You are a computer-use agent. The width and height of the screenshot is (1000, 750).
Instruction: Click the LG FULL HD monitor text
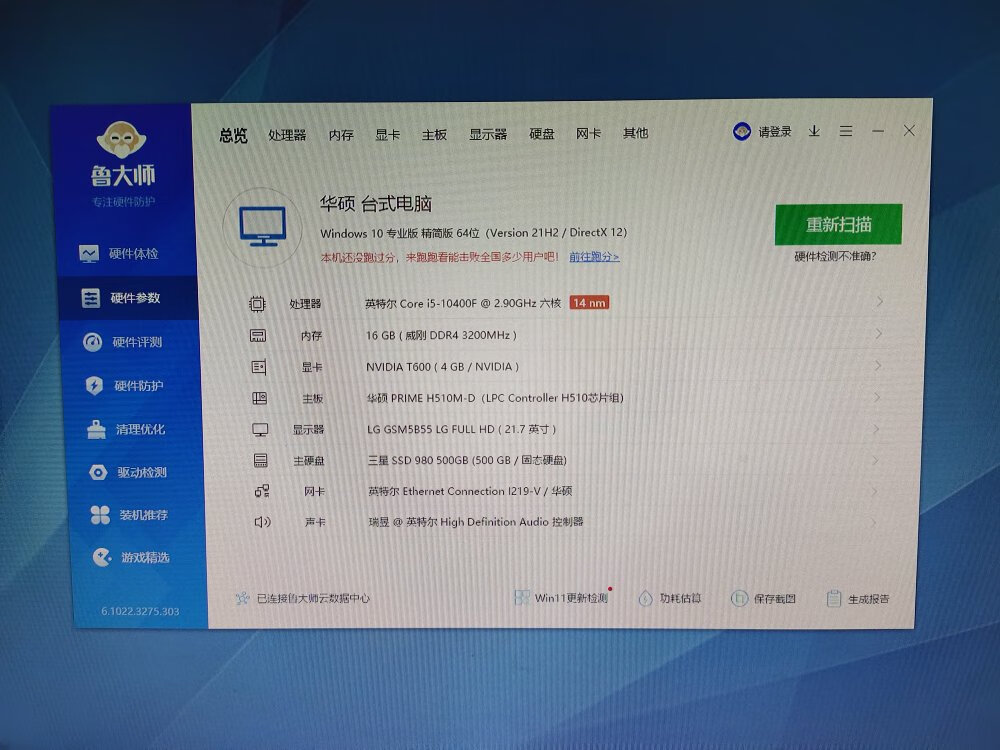pos(461,429)
